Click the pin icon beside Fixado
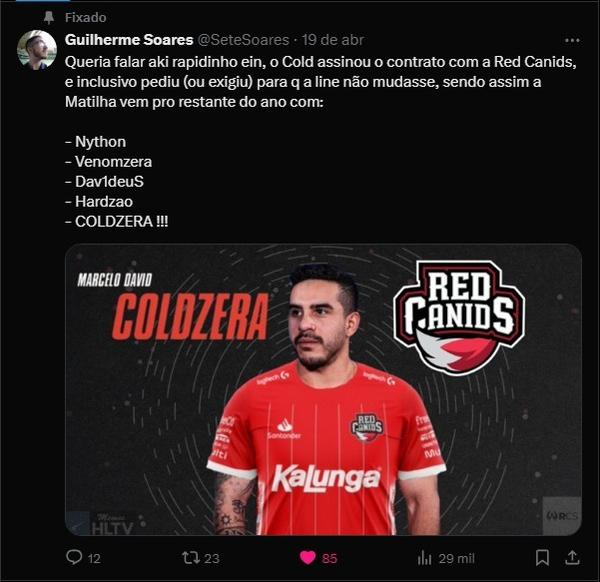Screen dimensions: 600x582 pos(49,18)
